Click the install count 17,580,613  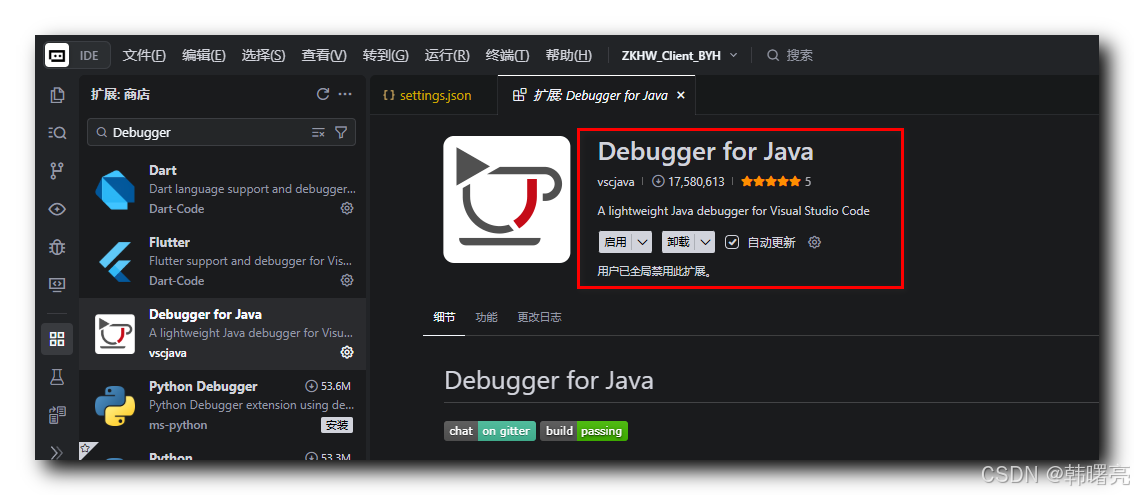pyautogui.click(x=688, y=182)
